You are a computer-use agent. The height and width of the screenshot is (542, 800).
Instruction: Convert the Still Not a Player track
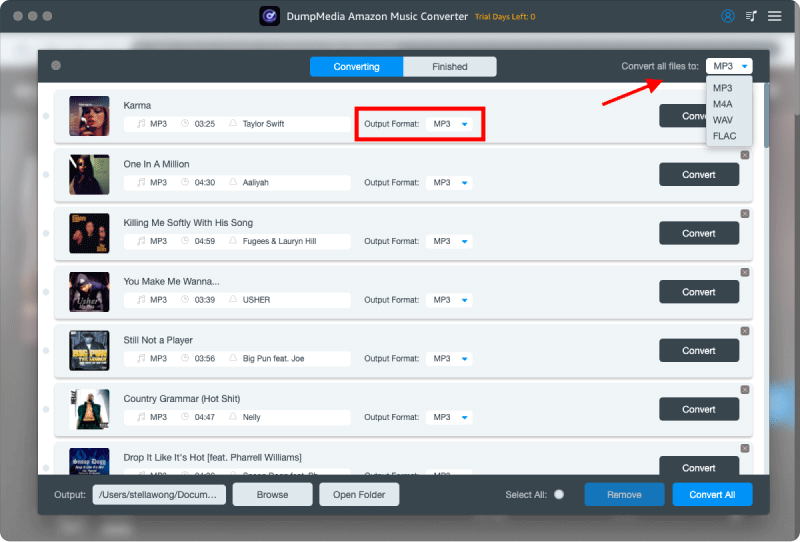pos(699,351)
